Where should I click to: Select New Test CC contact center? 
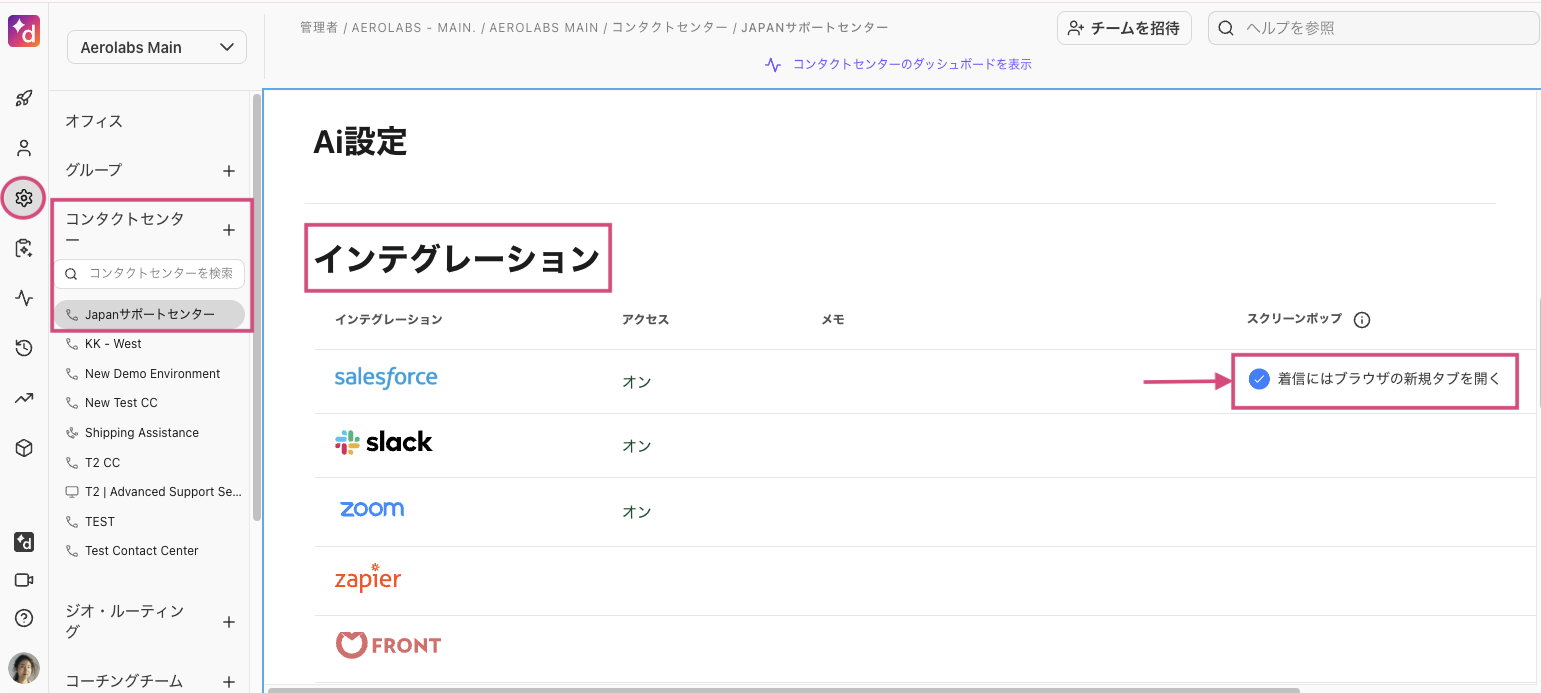point(121,403)
